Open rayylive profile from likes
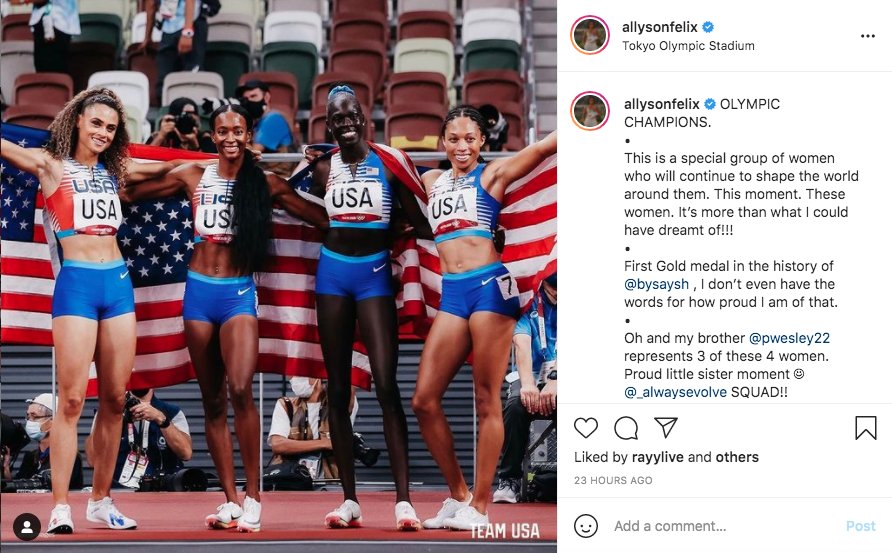The height and width of the screenshot is (553, 892). click(658, 457)
